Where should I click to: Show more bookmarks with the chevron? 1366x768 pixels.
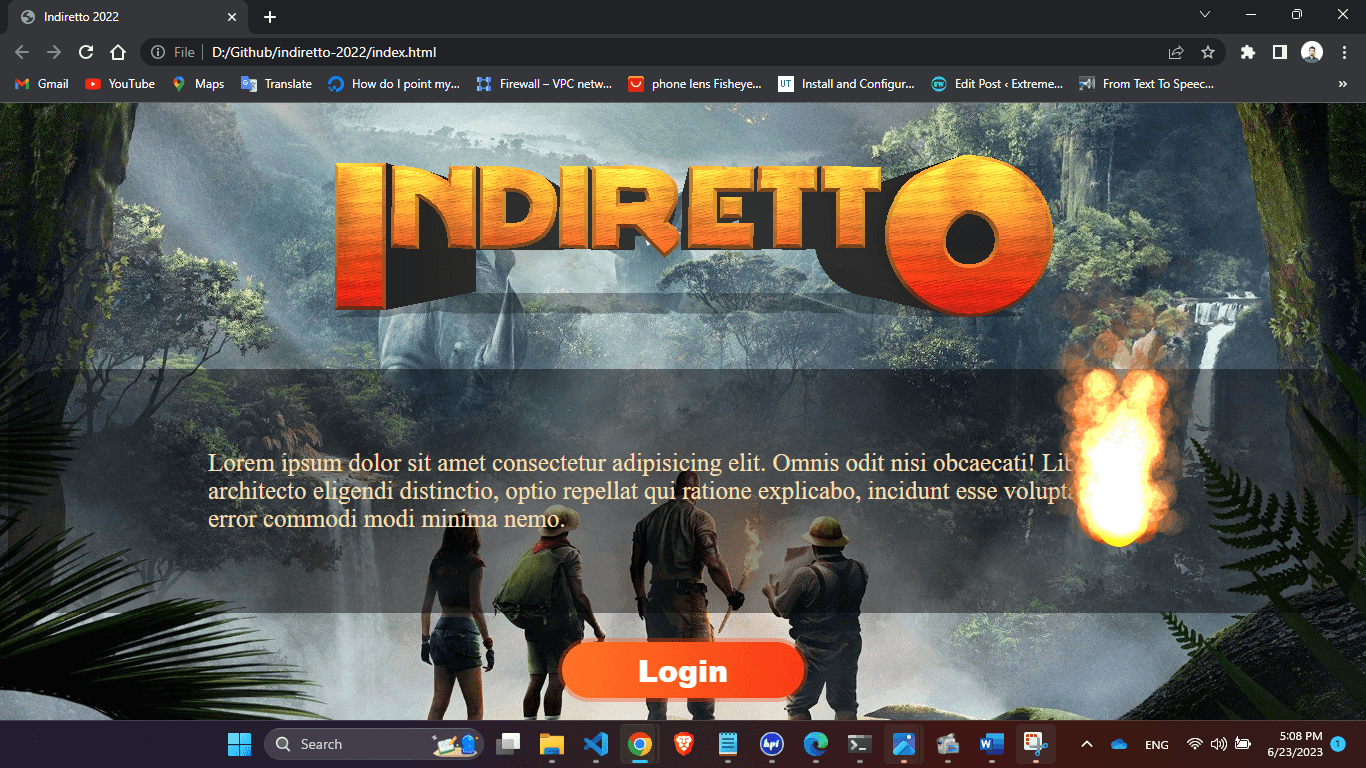pyautogui.click(x=1342, y=84)
